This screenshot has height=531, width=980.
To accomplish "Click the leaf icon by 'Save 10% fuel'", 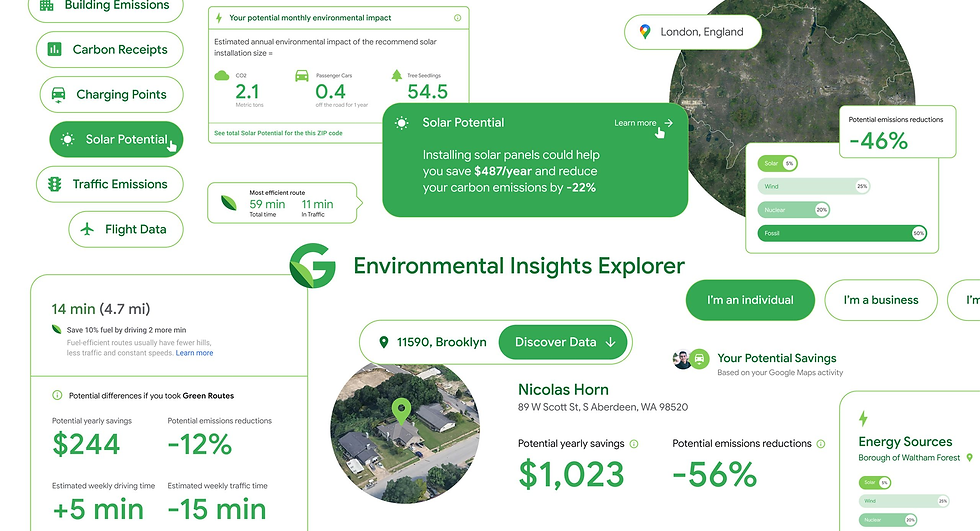I will (56, 329).
